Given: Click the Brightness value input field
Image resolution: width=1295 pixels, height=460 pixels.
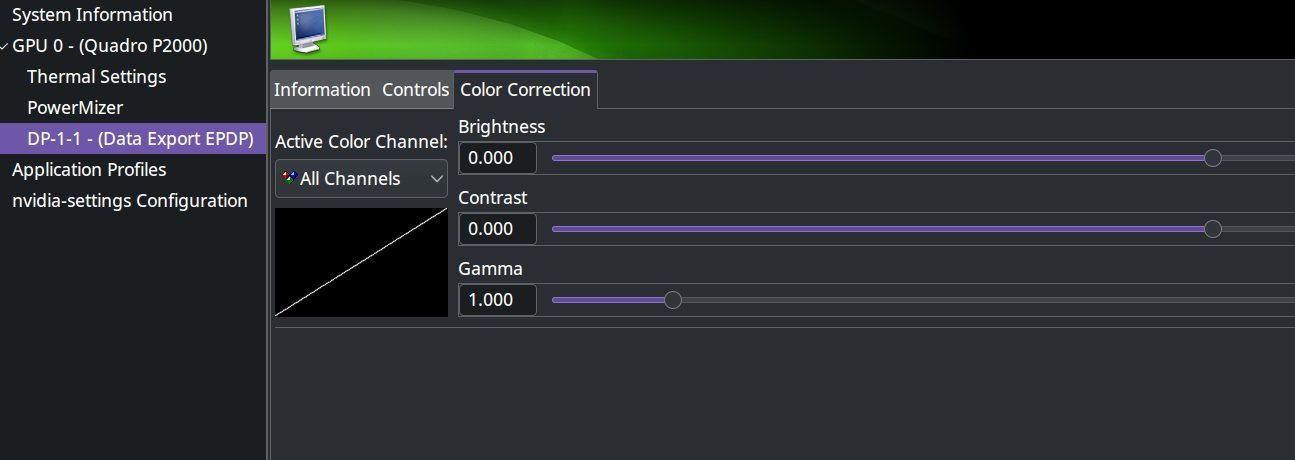Looking at the screenshot, I should point(498,158).
